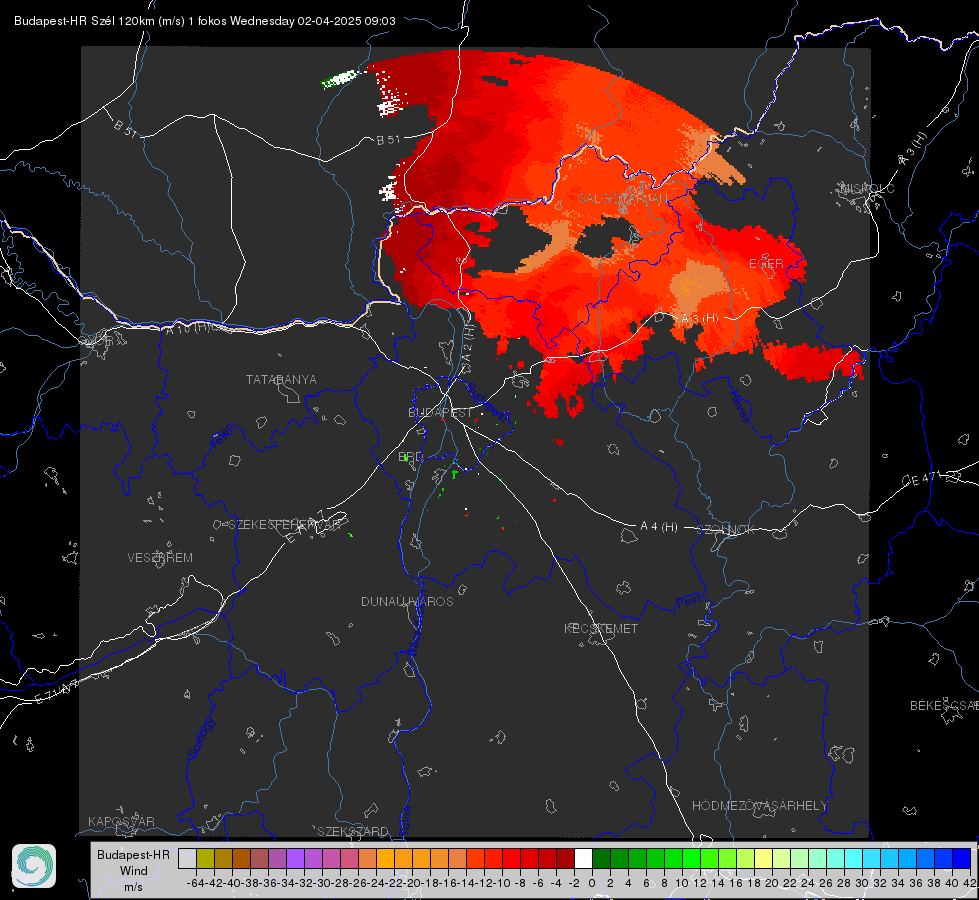Viewport: 979px width, 900px height.
Task: Click the KAPOSVÁR city label
Action: coord(121,821)
